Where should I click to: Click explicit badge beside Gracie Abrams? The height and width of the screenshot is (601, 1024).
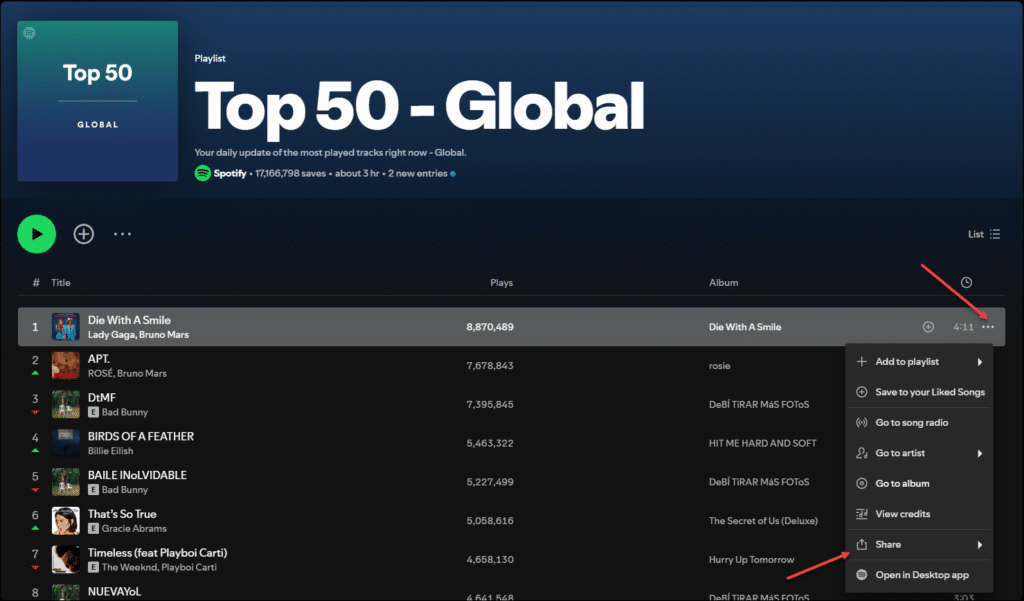[x=93, y=528]
